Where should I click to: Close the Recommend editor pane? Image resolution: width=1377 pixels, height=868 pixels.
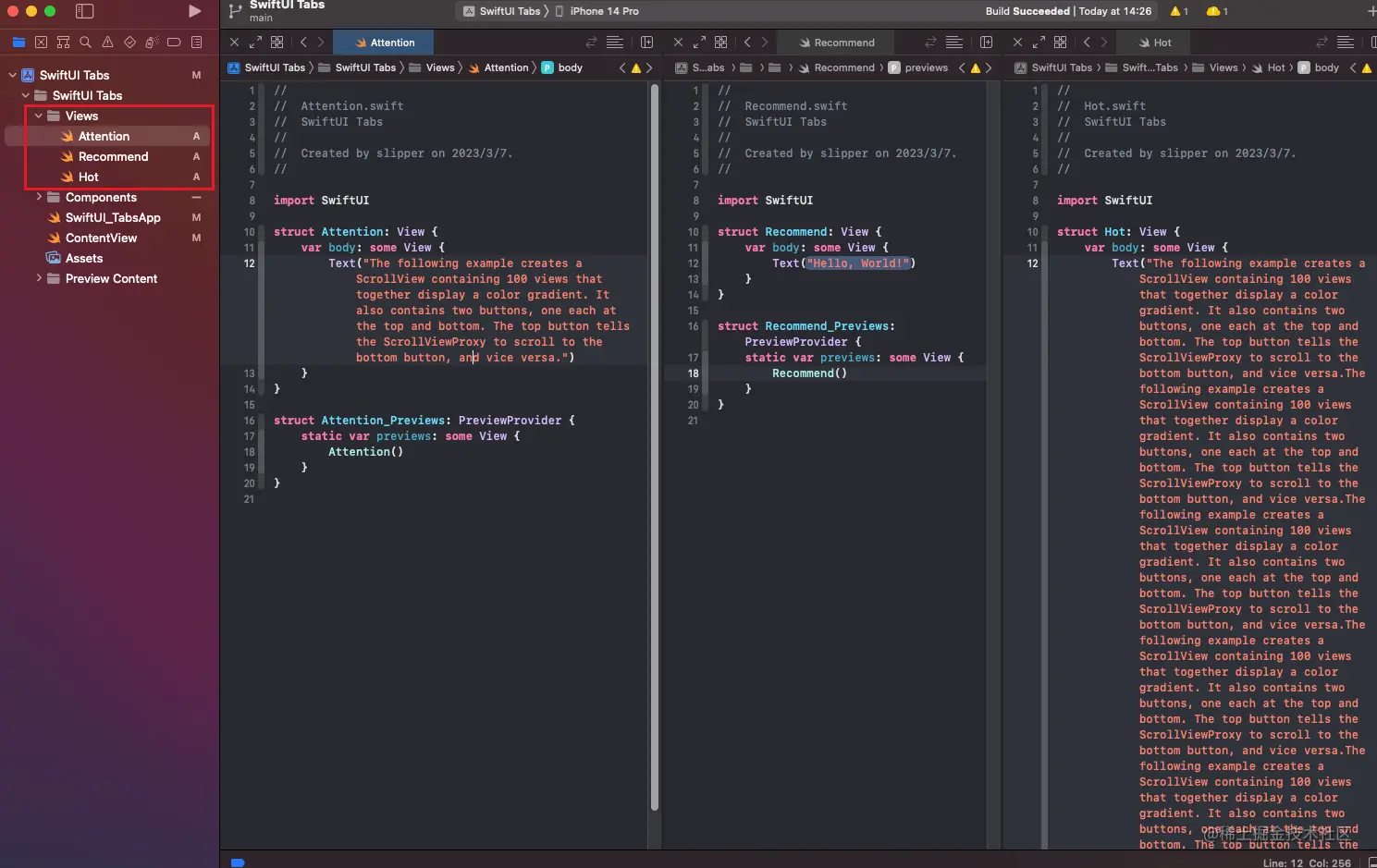coord(678,43)
